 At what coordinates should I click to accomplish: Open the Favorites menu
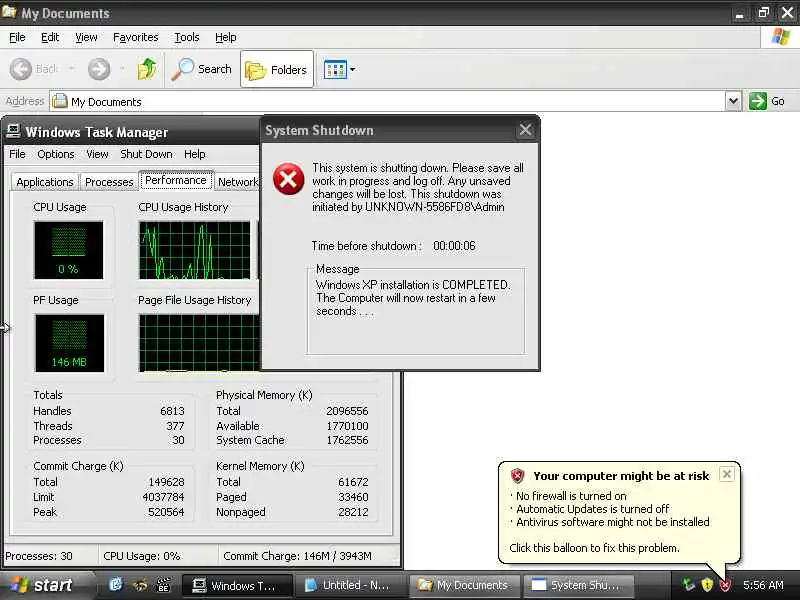pos(136,37)
